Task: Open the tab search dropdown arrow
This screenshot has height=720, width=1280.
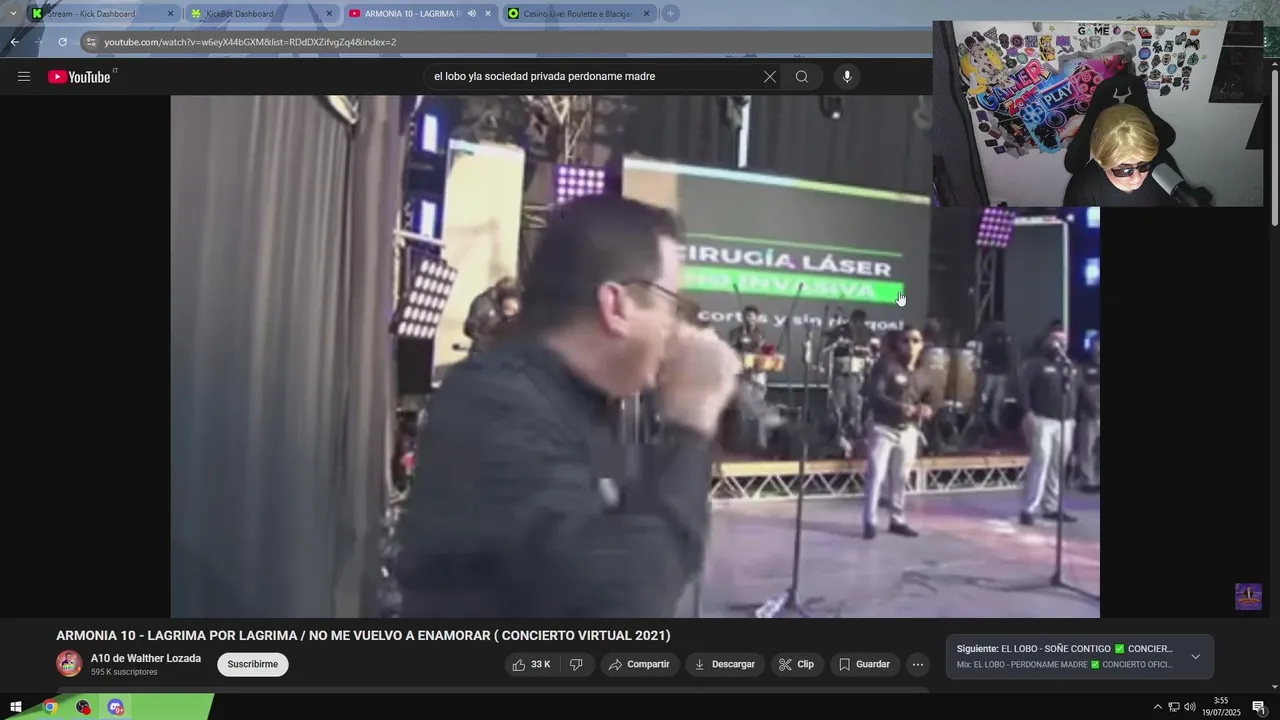Action: (12, 14)
